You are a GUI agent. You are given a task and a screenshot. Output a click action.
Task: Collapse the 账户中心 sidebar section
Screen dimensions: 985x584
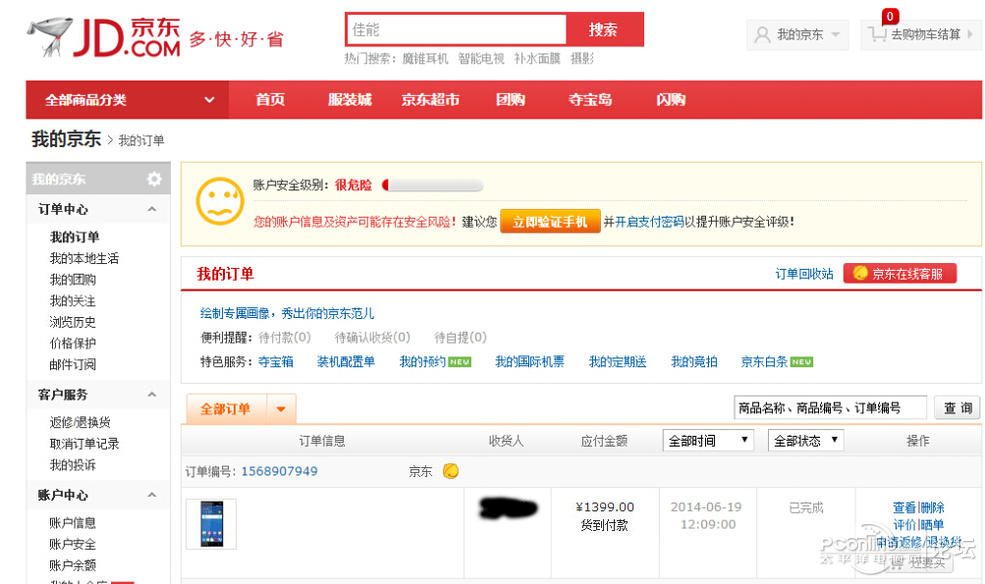coord(151,495)
